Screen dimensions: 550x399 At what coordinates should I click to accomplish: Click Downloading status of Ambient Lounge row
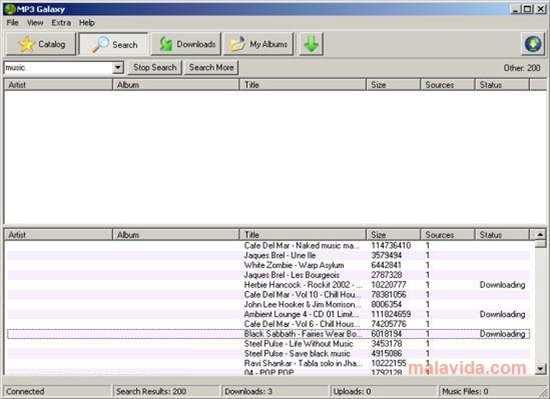pyautogui.click(x=502, y=314)
